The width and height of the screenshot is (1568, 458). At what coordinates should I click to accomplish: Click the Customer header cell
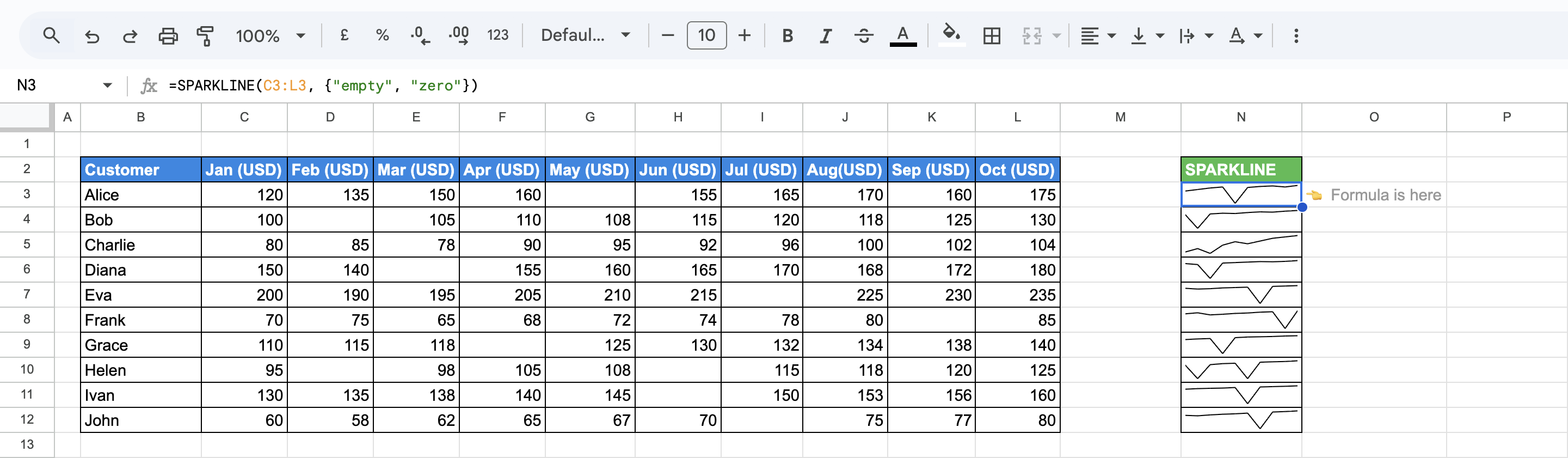[x=140, y=169]
